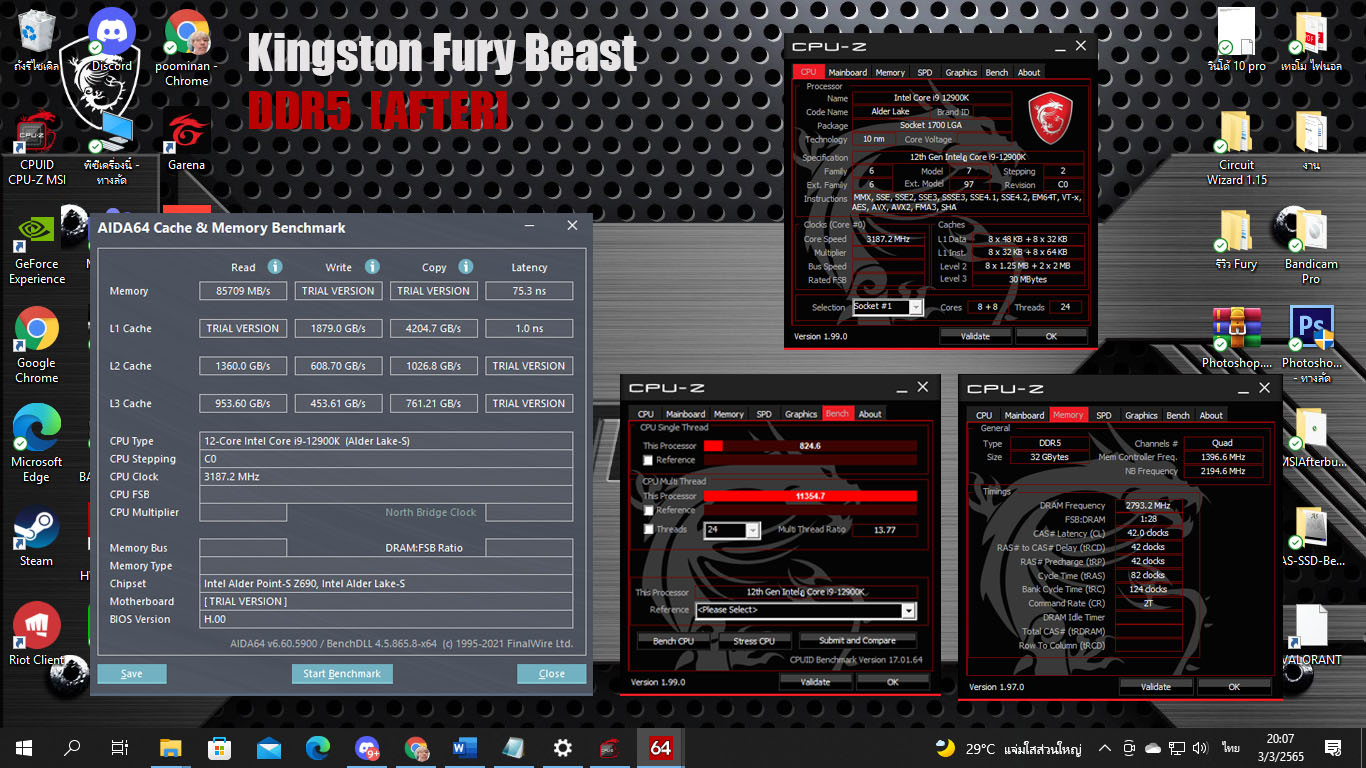Screen dimensions: 1366x768
Task: Open the Reference <Please Select> dropdown
Action: point(805,610)
